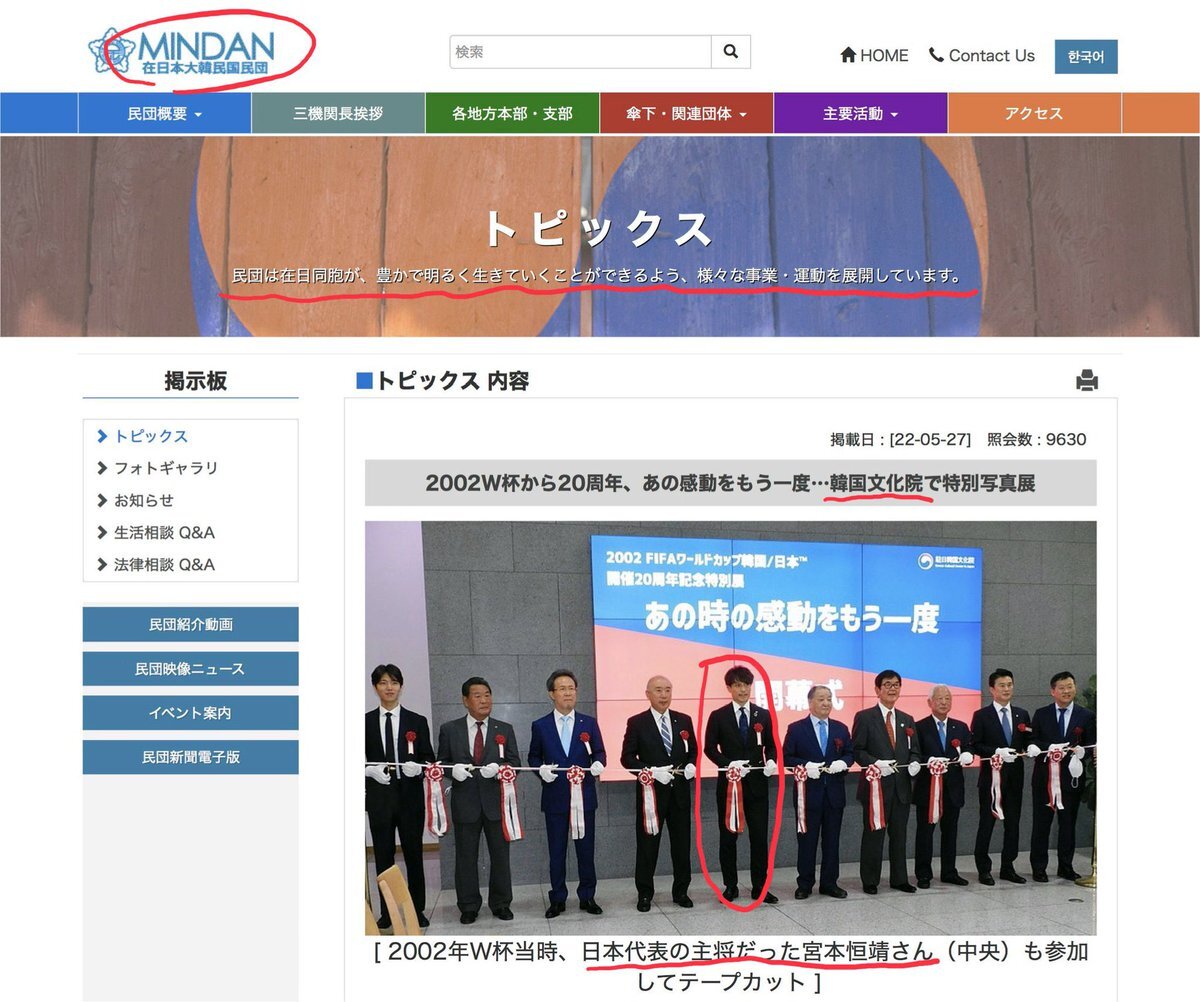The width and height of the screenshot is (1200, 1002).
Task: Select トピックス in sidebar list
Action: click(x=151, y=436)
